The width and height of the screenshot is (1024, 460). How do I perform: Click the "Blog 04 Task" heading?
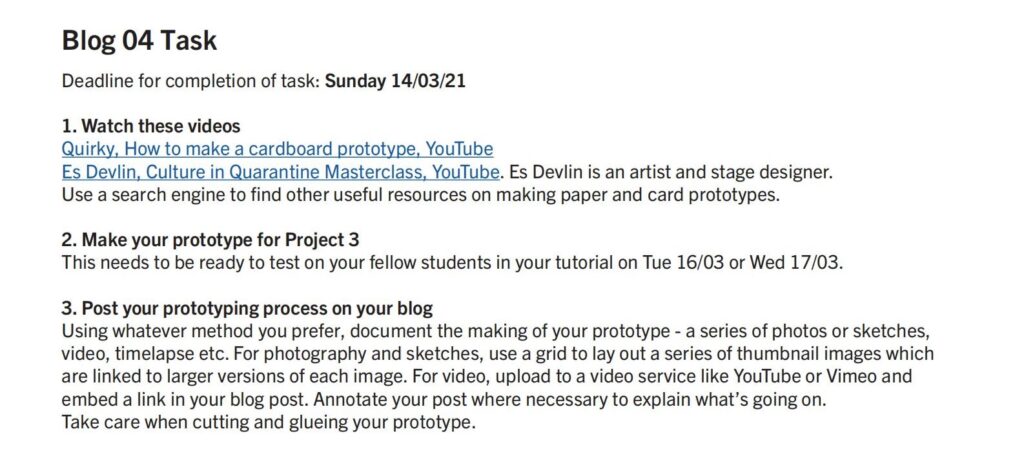point(139,41)
